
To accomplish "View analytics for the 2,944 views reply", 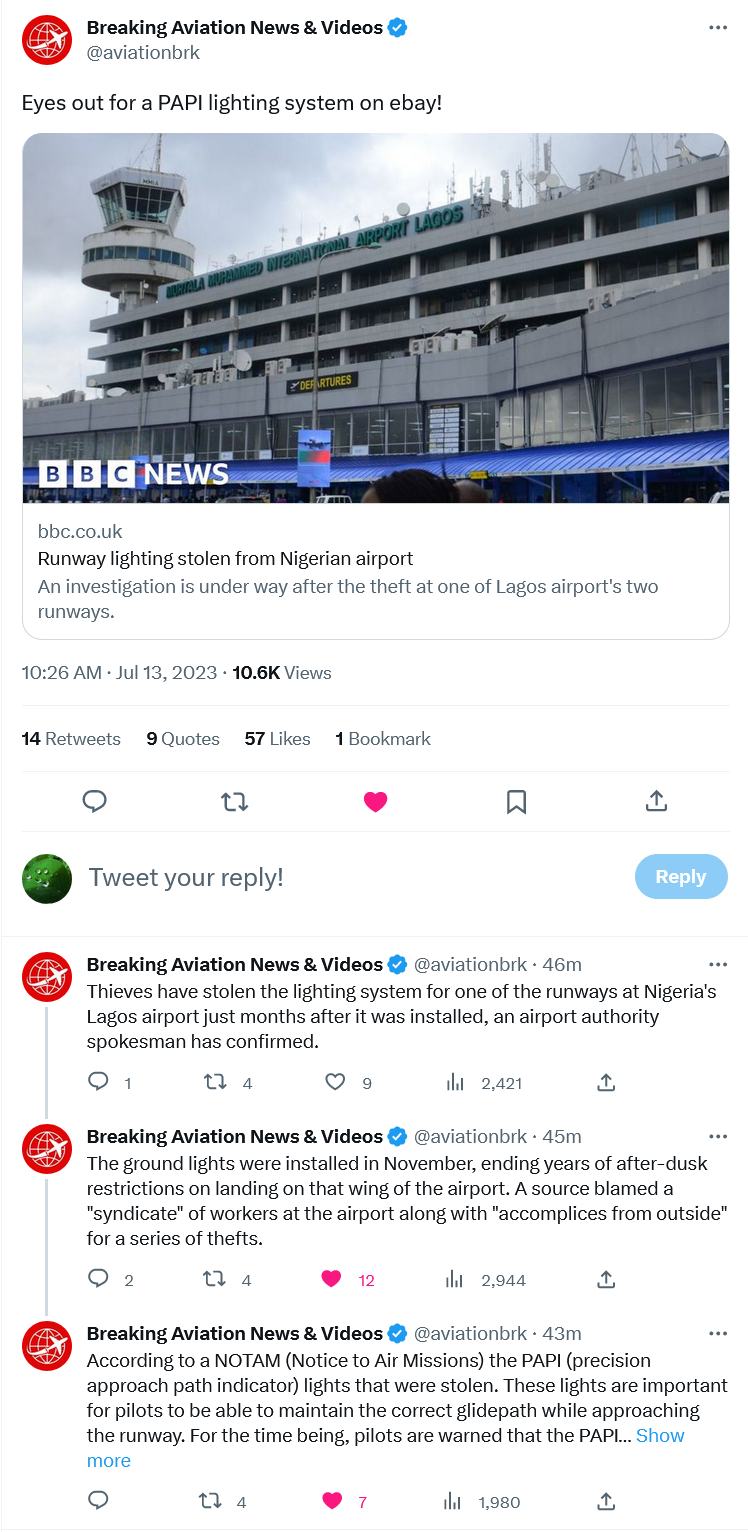I will coord(456,1279).
